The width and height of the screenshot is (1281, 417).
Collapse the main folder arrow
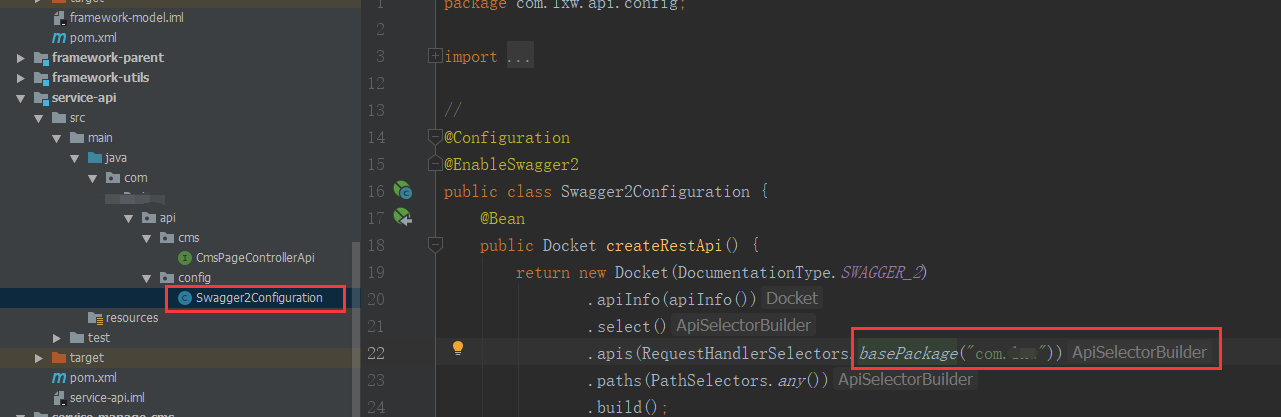[57, 137]
